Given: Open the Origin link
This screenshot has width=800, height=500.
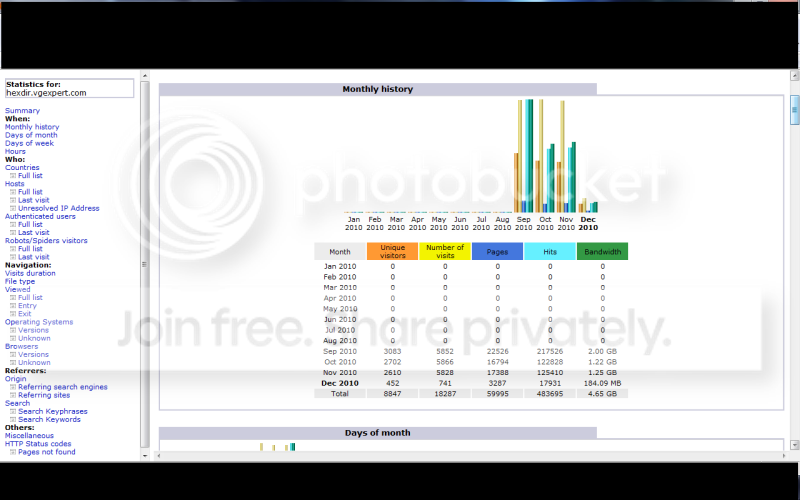Looking at the screenshot, I should coord(15,379).
